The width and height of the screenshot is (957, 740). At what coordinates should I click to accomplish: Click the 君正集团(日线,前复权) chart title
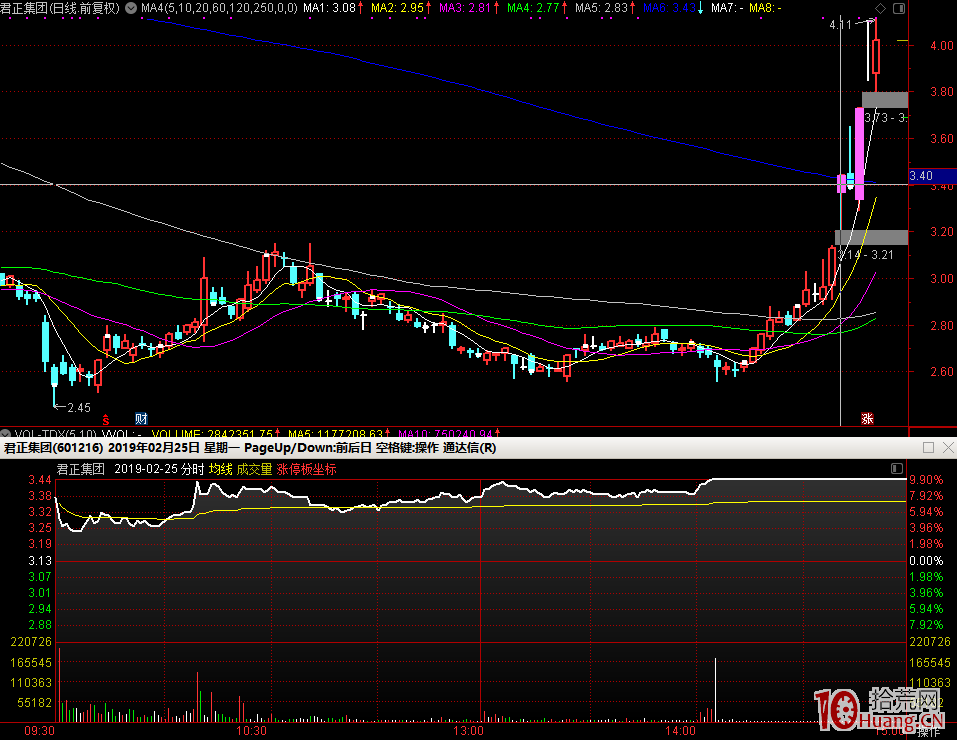(x=61, y=8)
